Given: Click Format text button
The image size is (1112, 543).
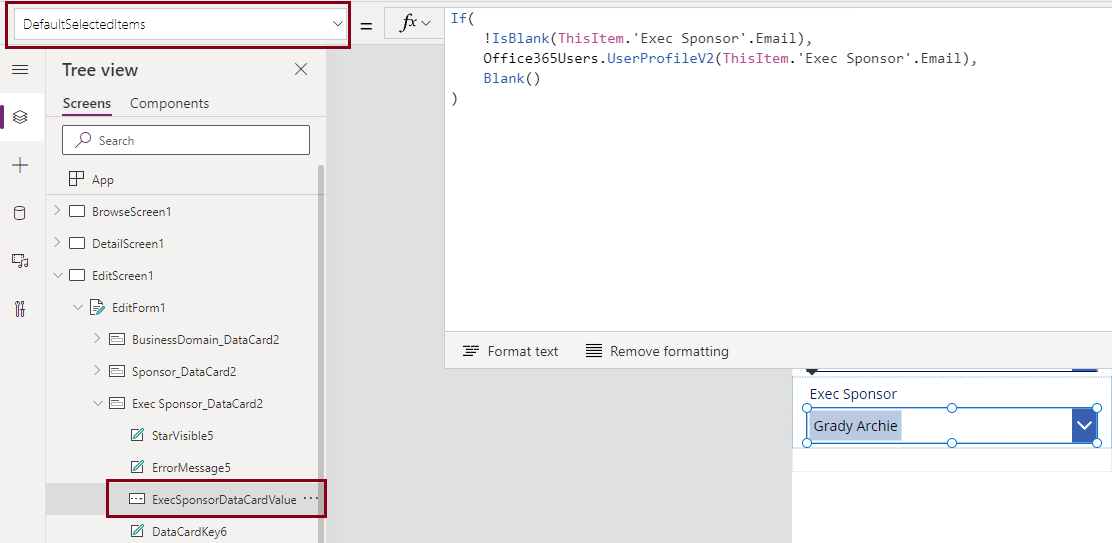Looking at the screenshot, I should [510, 351].
